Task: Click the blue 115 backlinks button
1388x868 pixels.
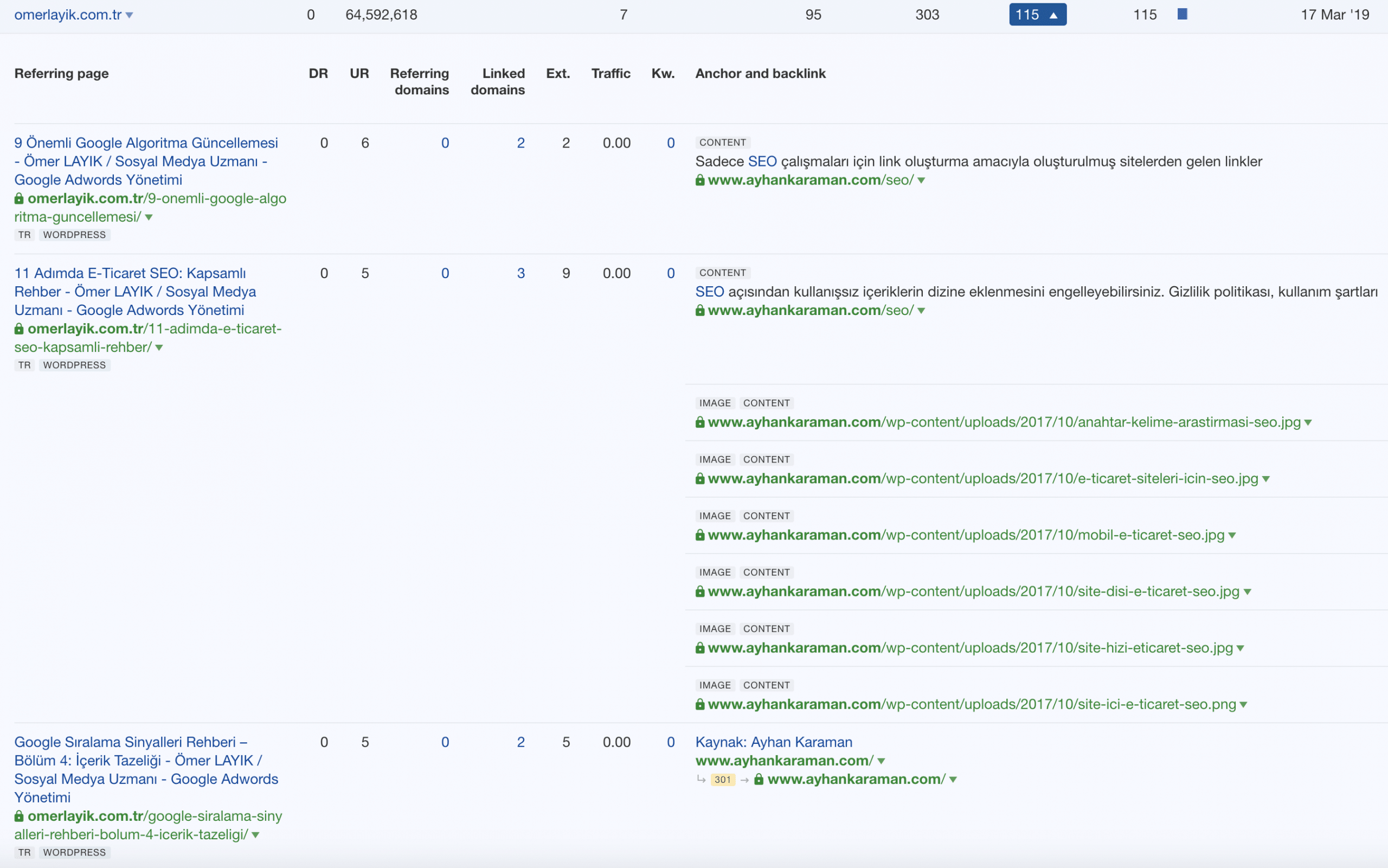Action: (x=1037, y=15)
